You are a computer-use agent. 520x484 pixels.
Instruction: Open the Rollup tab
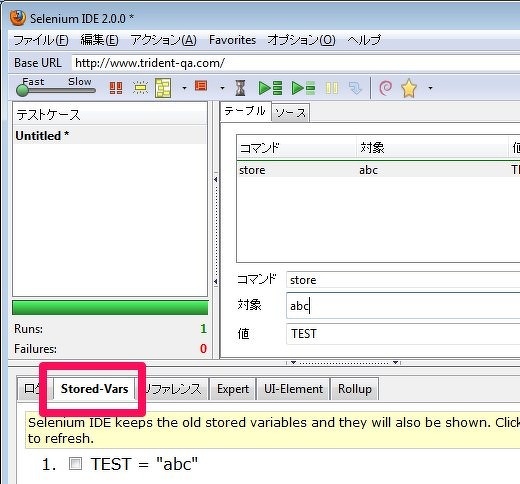(355, 389)
